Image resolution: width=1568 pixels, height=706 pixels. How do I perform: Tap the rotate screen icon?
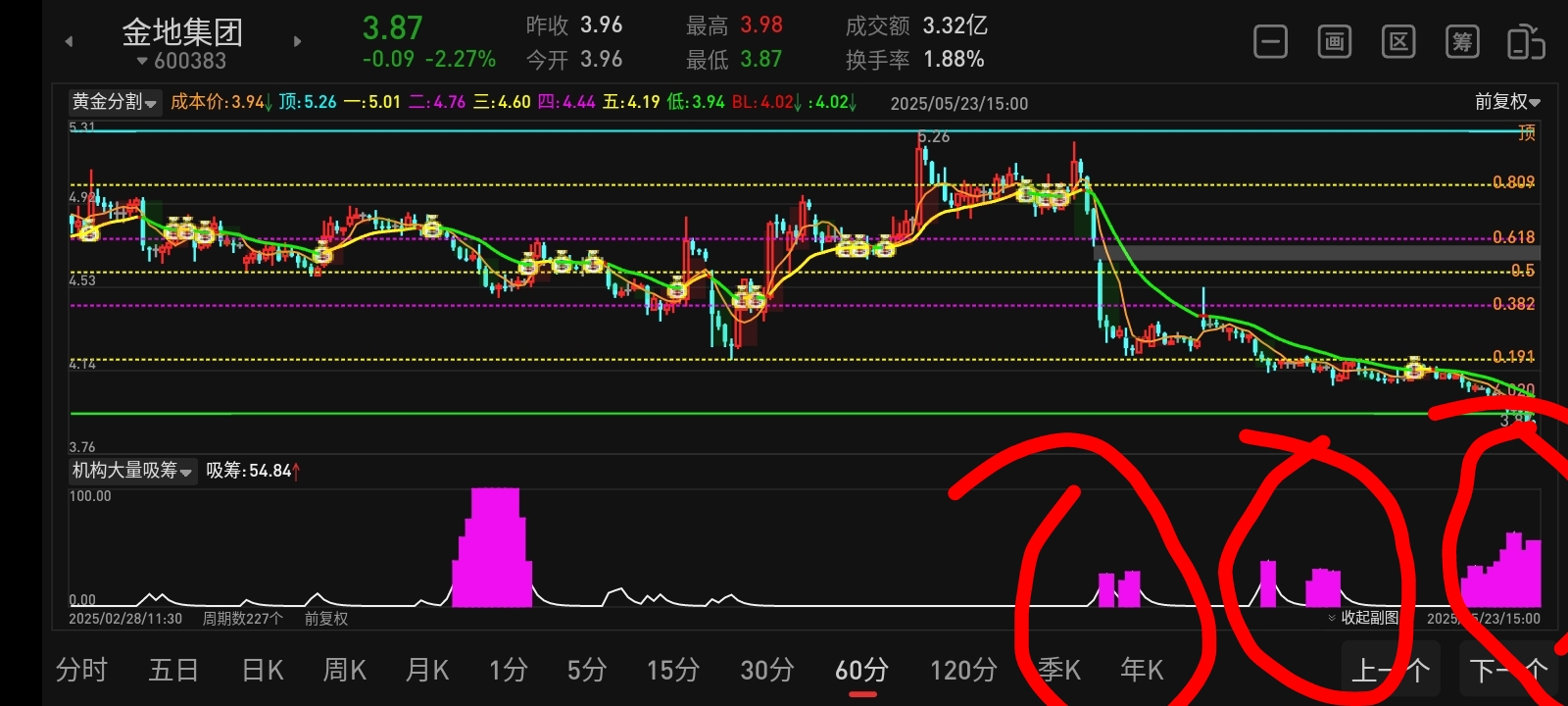[1526, 42]
